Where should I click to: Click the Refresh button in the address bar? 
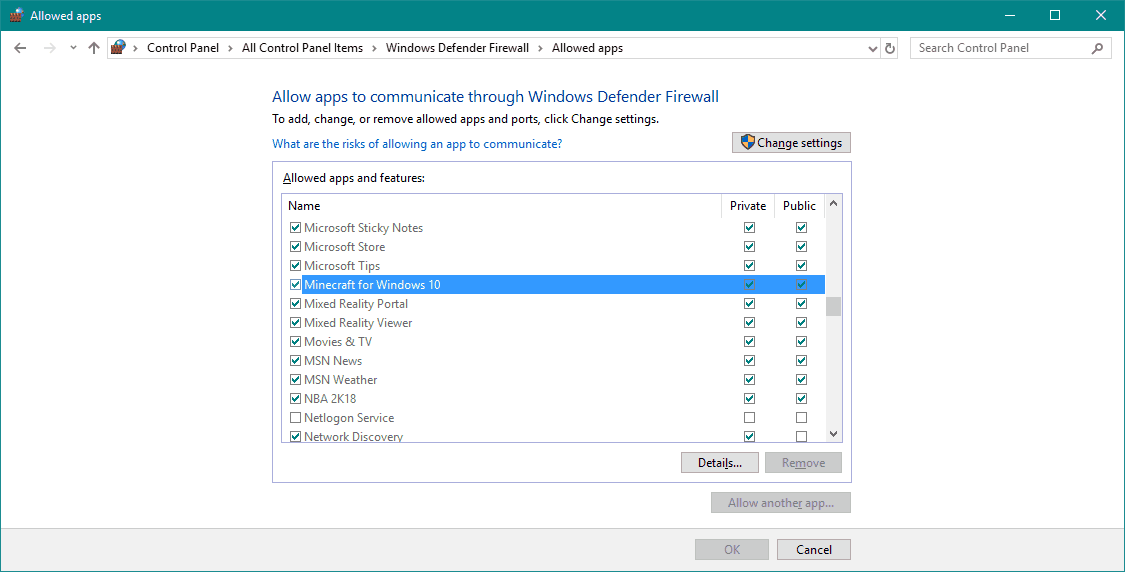(x=891, y=48)
